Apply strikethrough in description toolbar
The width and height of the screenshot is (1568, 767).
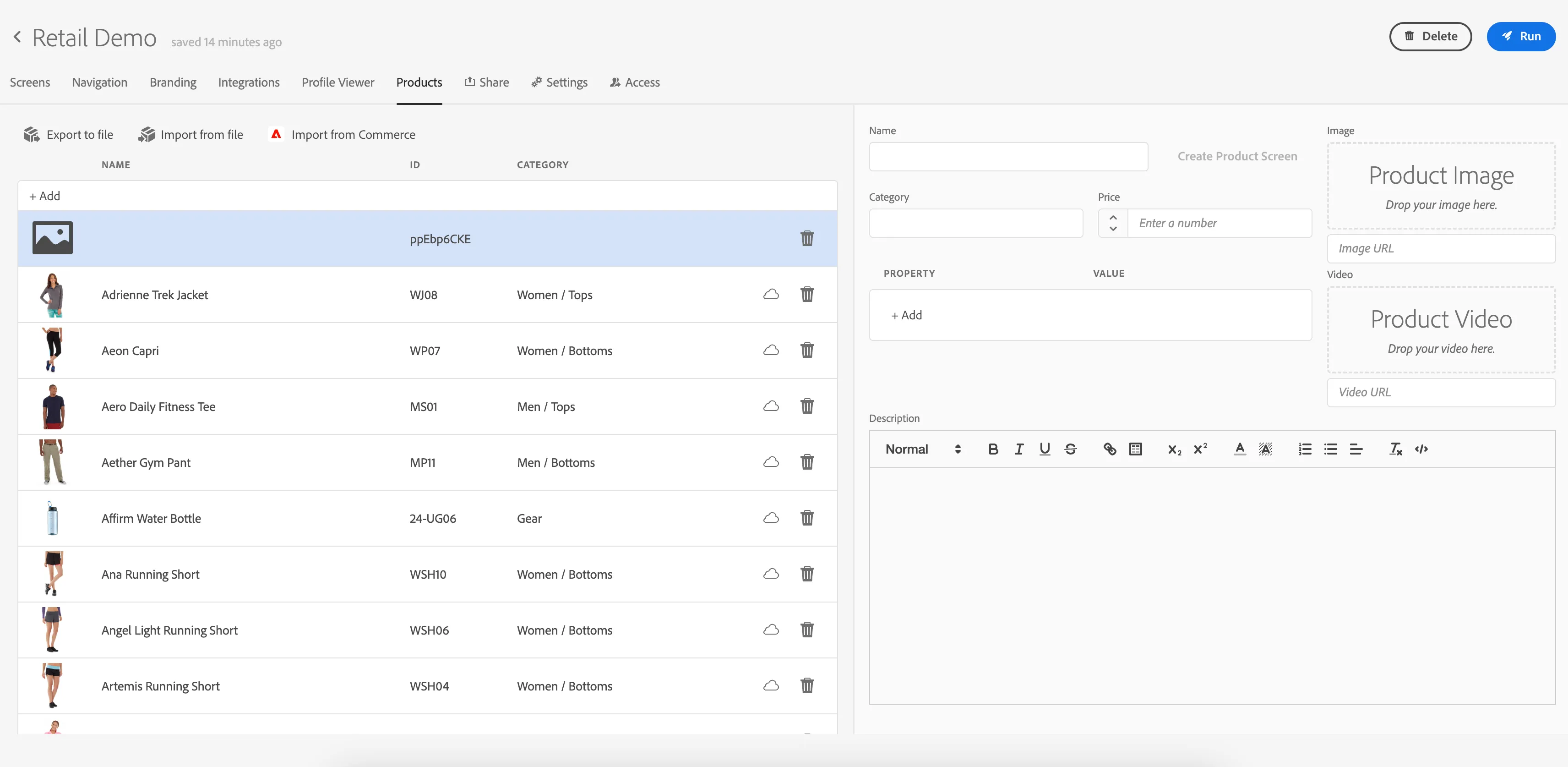[x=1071, y=449]
